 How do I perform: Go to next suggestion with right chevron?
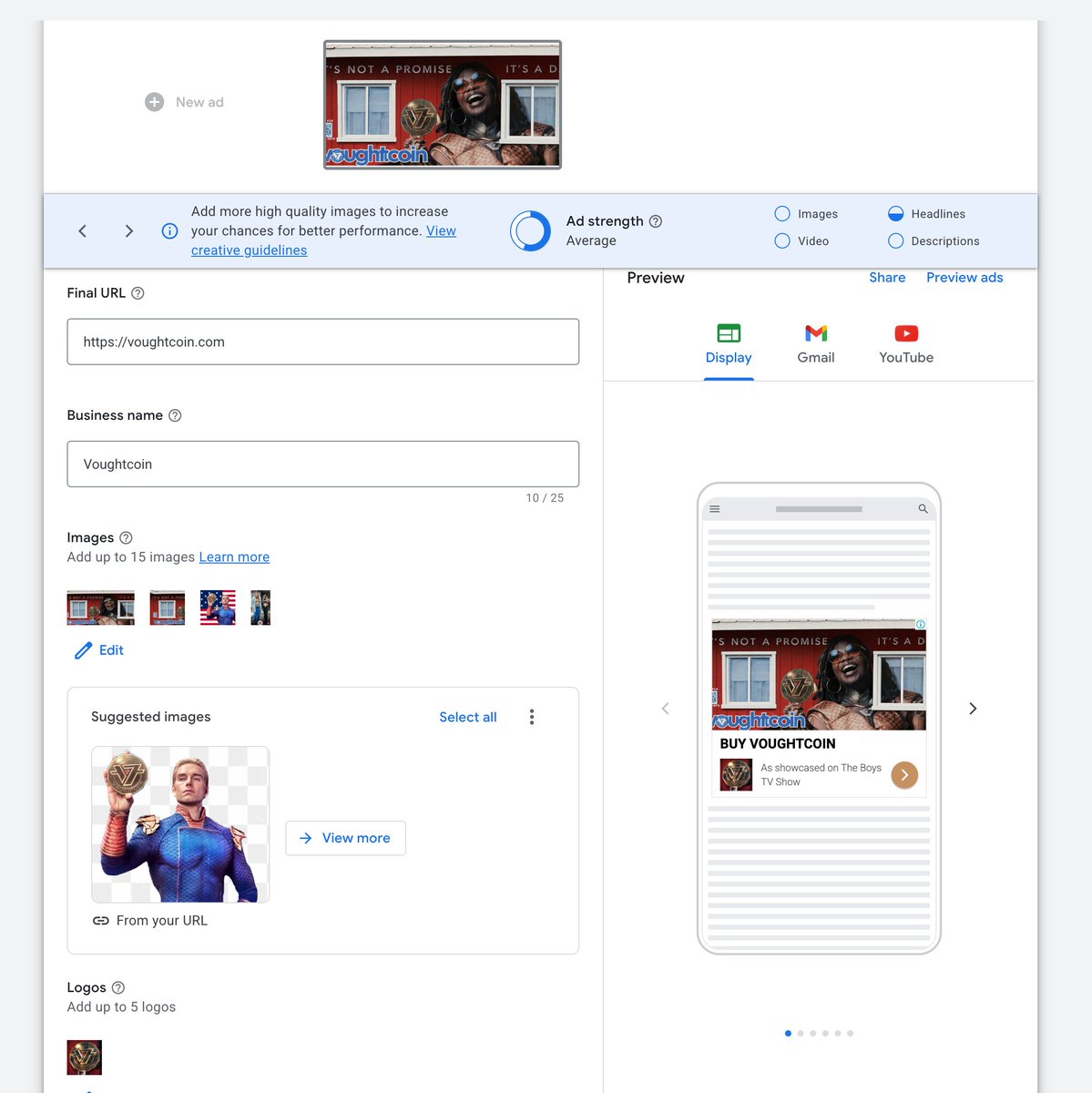[129, 231]
